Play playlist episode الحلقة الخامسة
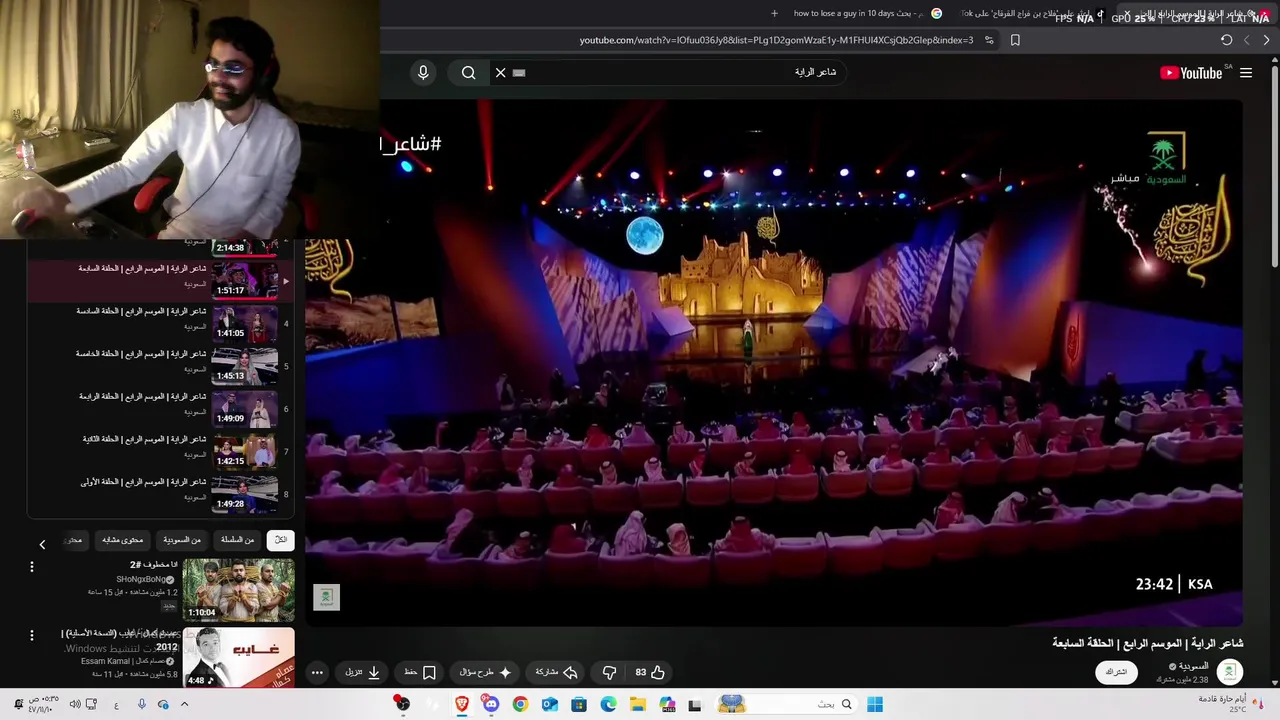This screenshot has width=1280, height=720. [x=160, y=366]
